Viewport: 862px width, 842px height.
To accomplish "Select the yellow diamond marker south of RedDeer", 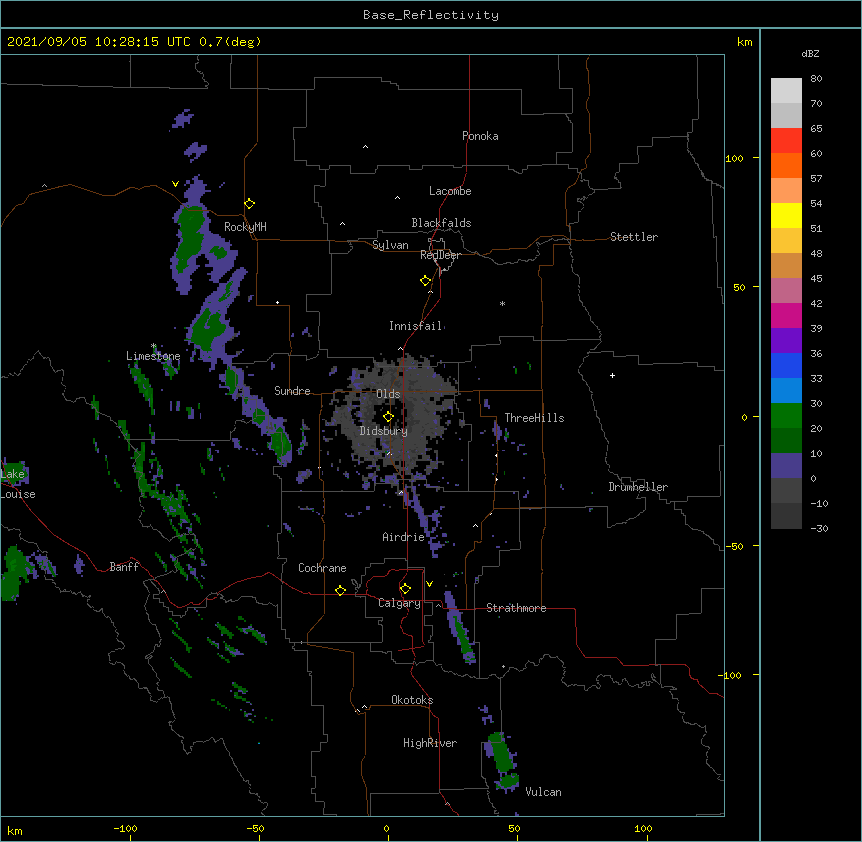I will point(425,281).
